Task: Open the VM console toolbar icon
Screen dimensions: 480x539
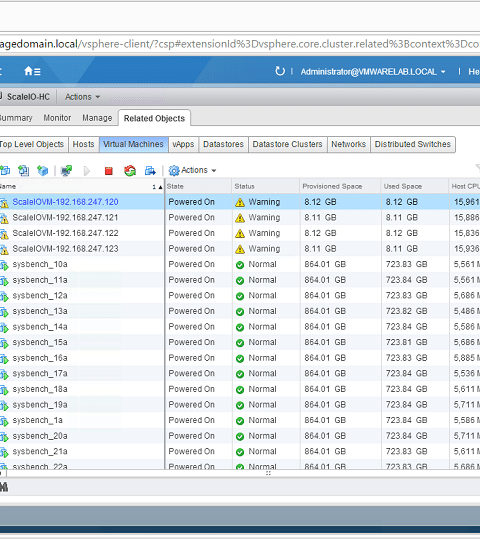Action: [x=66, y=170]
